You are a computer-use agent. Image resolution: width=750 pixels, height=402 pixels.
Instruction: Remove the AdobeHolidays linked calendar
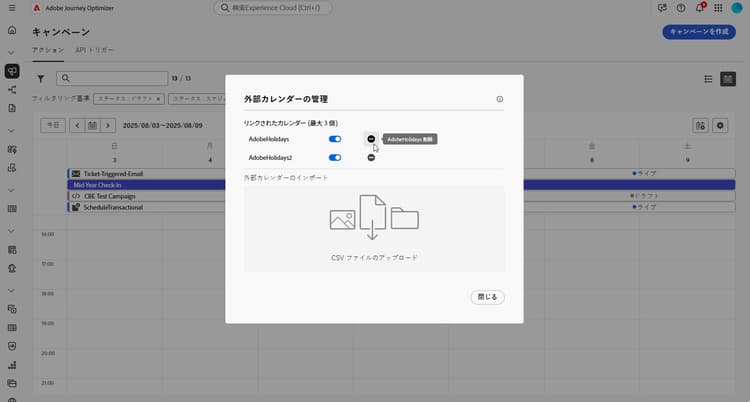371,139
